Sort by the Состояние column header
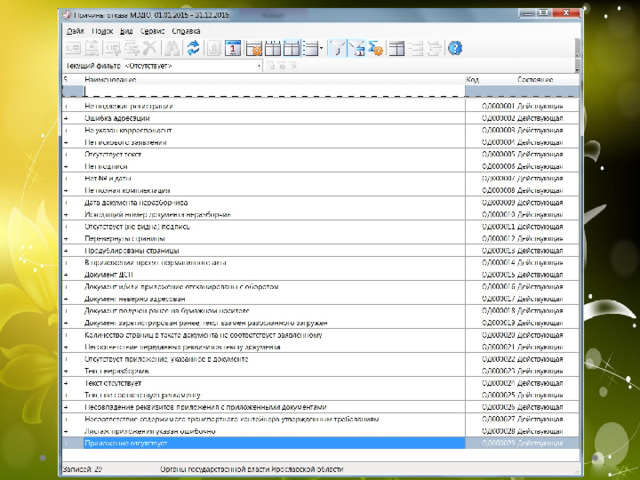The height and width of the screenshot is (480, 640). point(535,78)
